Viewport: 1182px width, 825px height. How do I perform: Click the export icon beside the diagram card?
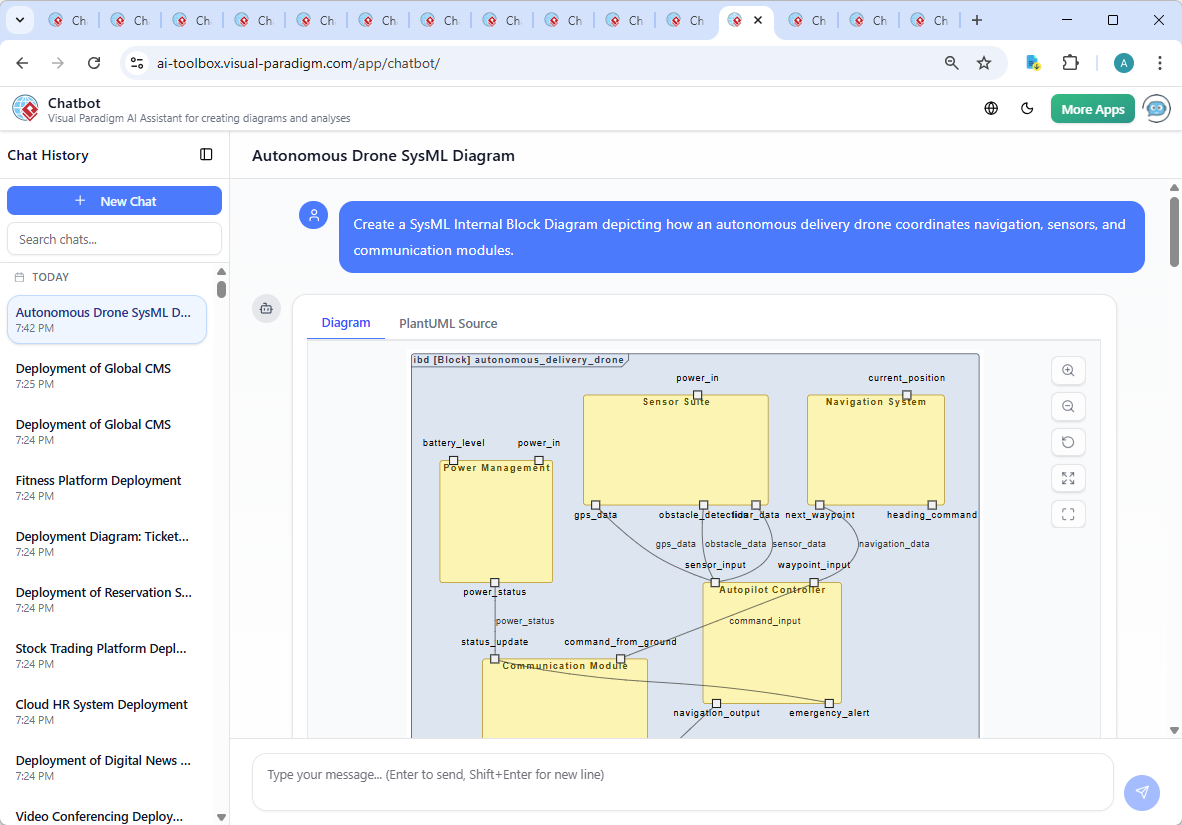[x=266, y=309]
